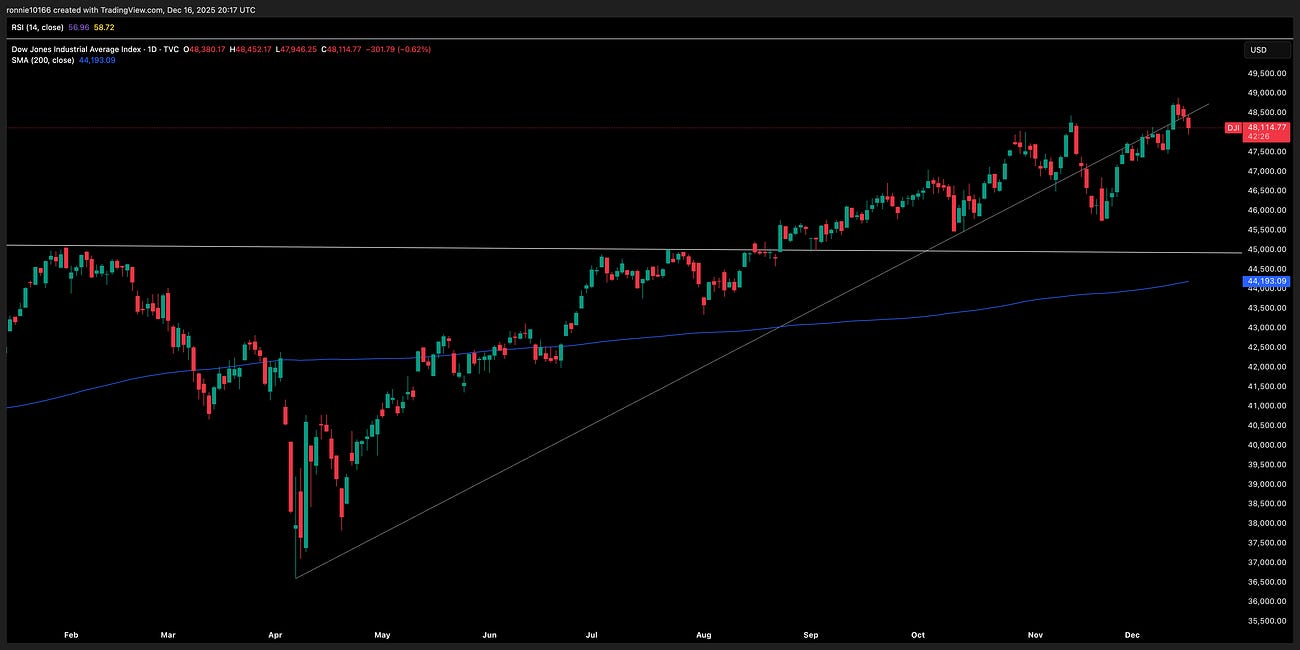Click the Feb label on time axis
1300x650 pixels.
click(70, 634)
